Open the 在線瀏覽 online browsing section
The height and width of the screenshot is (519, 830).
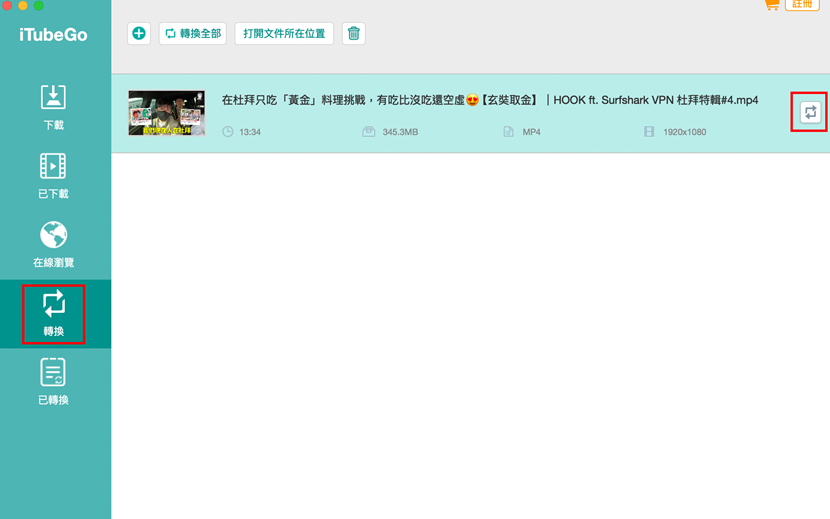click(x=53, y=245)
